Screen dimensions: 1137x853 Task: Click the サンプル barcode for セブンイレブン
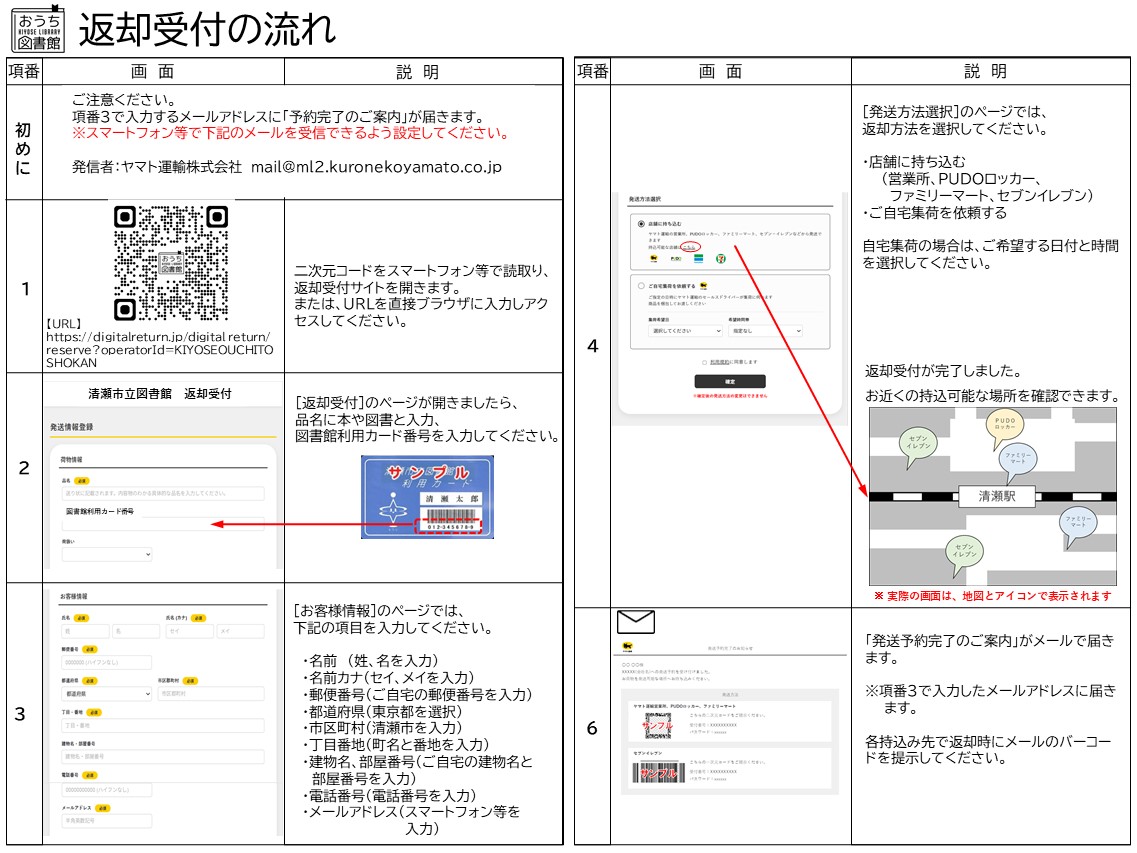click(x=658, y=772)
